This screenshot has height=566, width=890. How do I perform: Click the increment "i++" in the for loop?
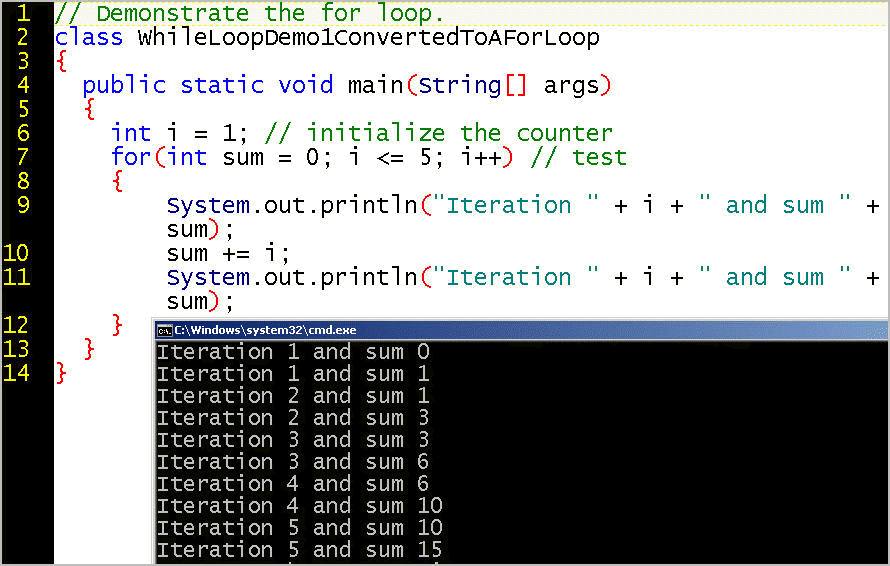pos(482,157)
